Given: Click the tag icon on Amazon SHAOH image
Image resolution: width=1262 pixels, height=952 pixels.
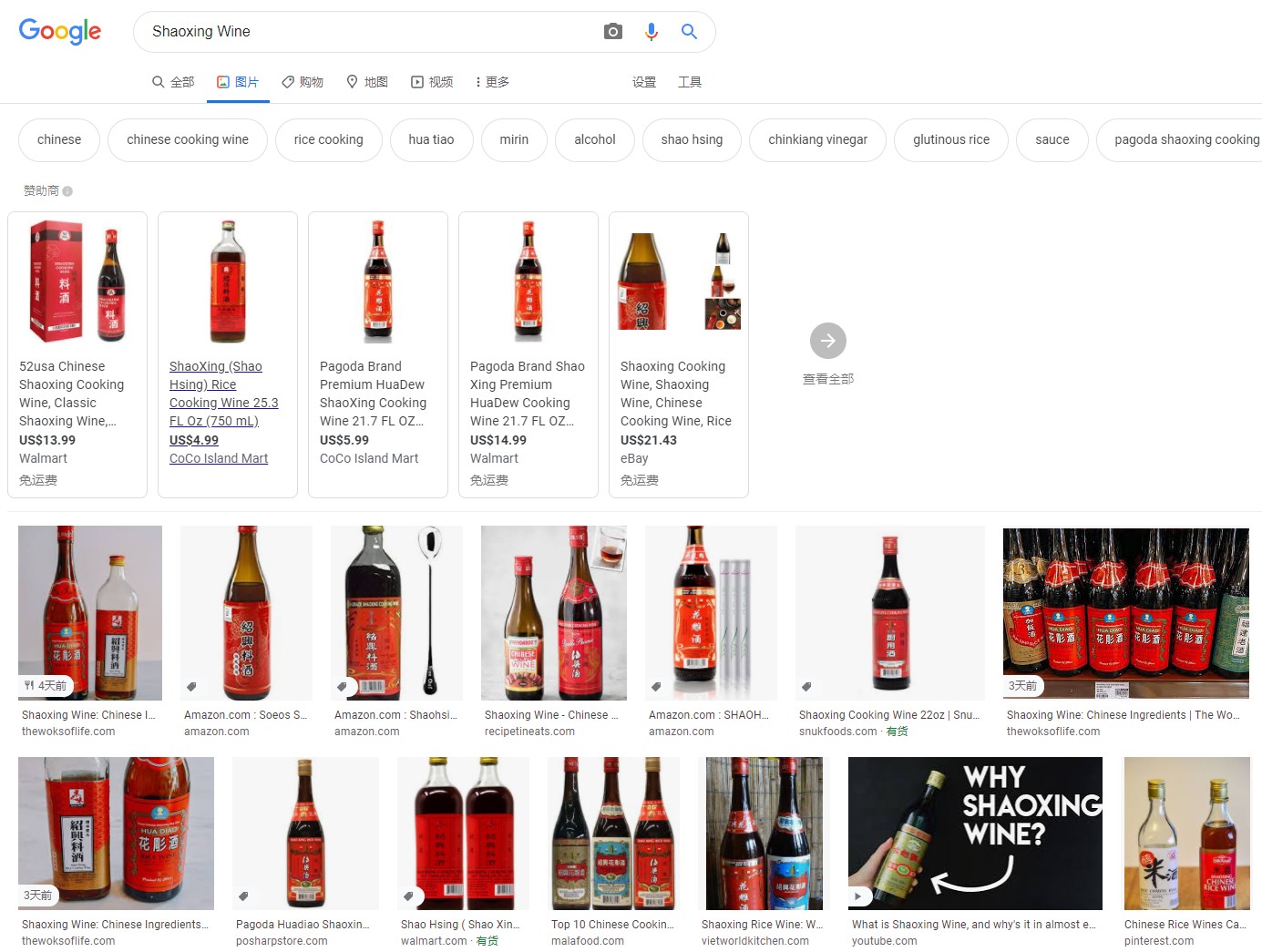Looking at the screenshot, I should click(656, 686).
